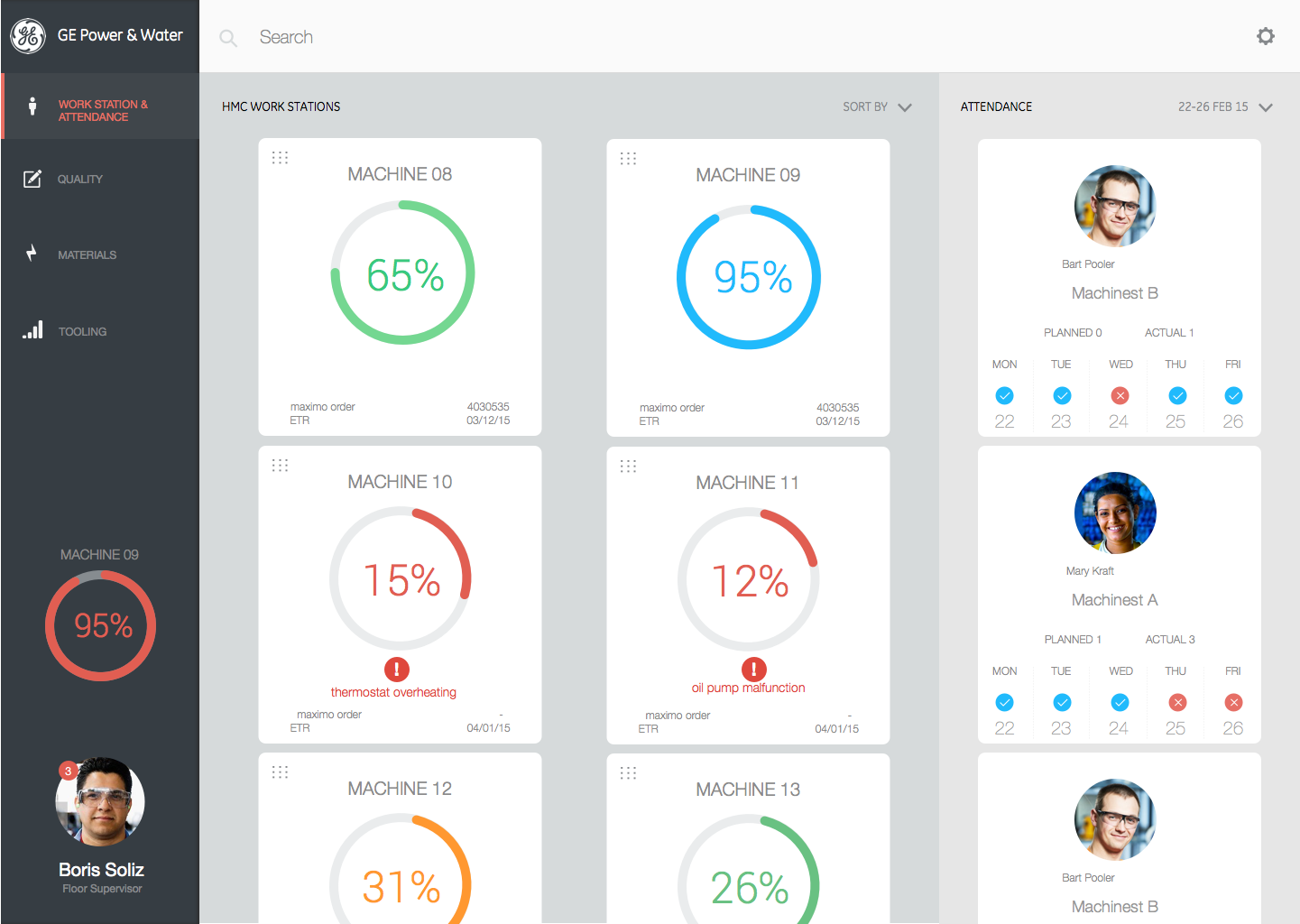The height and width of the screenshot is (924, 1300).
Task: Click the green 65% progress ring
Action: click(x=402, y=273)
